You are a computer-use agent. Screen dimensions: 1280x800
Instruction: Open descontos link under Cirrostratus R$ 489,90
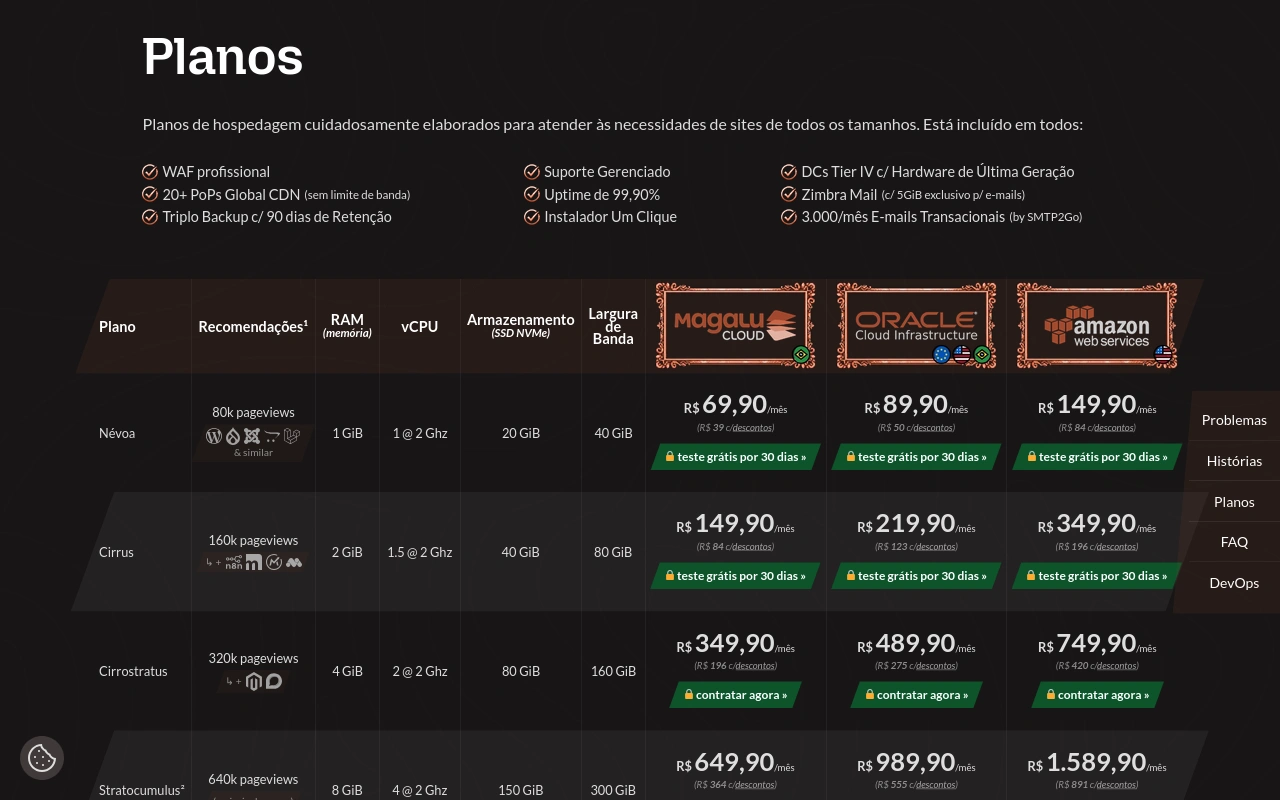pos(936,666)
